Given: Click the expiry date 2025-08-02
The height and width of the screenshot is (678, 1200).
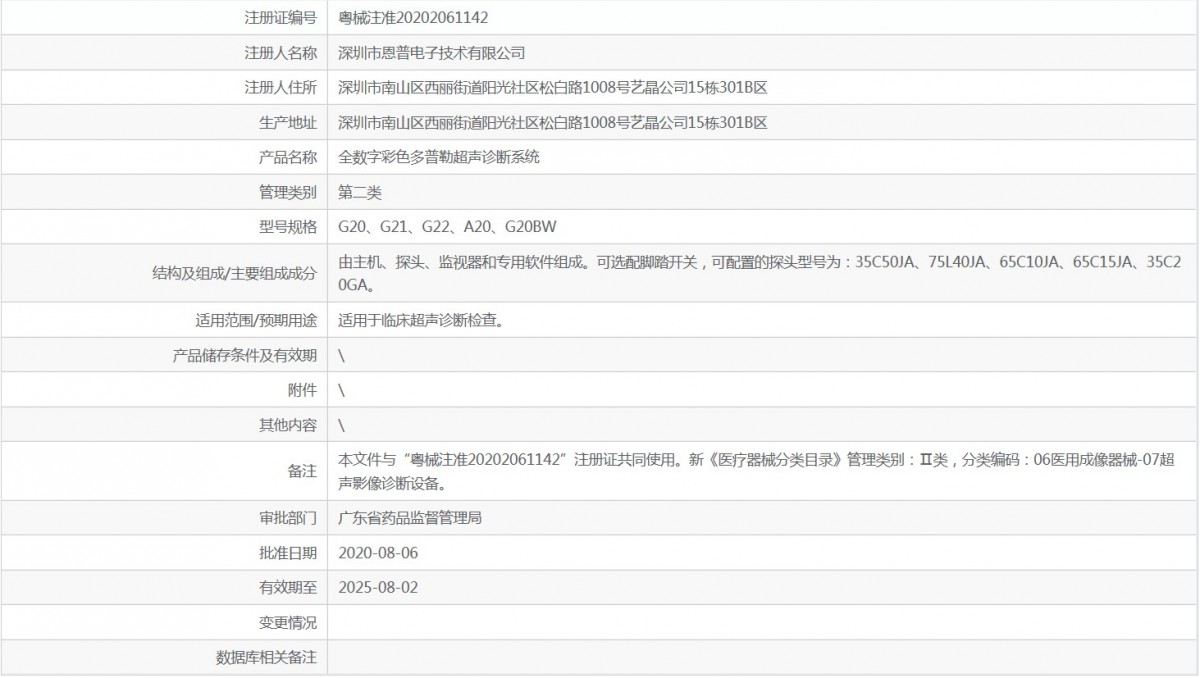Looking at the screenshot, I should 378,587.
